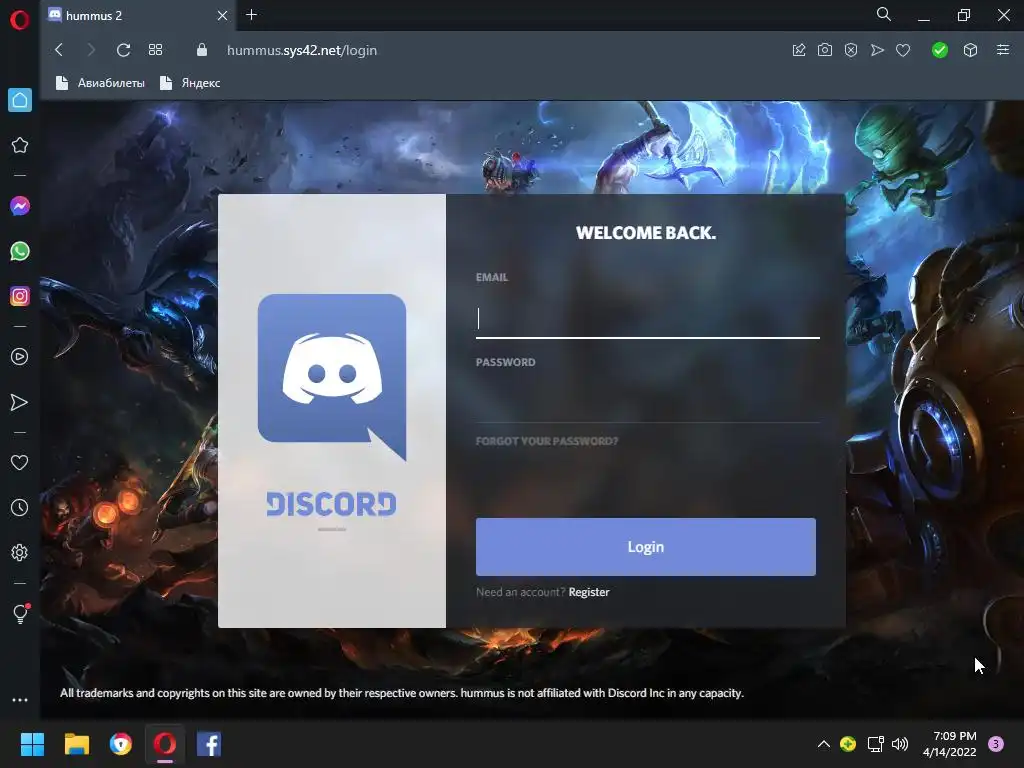Open Facebook app from taskbar

209,744
